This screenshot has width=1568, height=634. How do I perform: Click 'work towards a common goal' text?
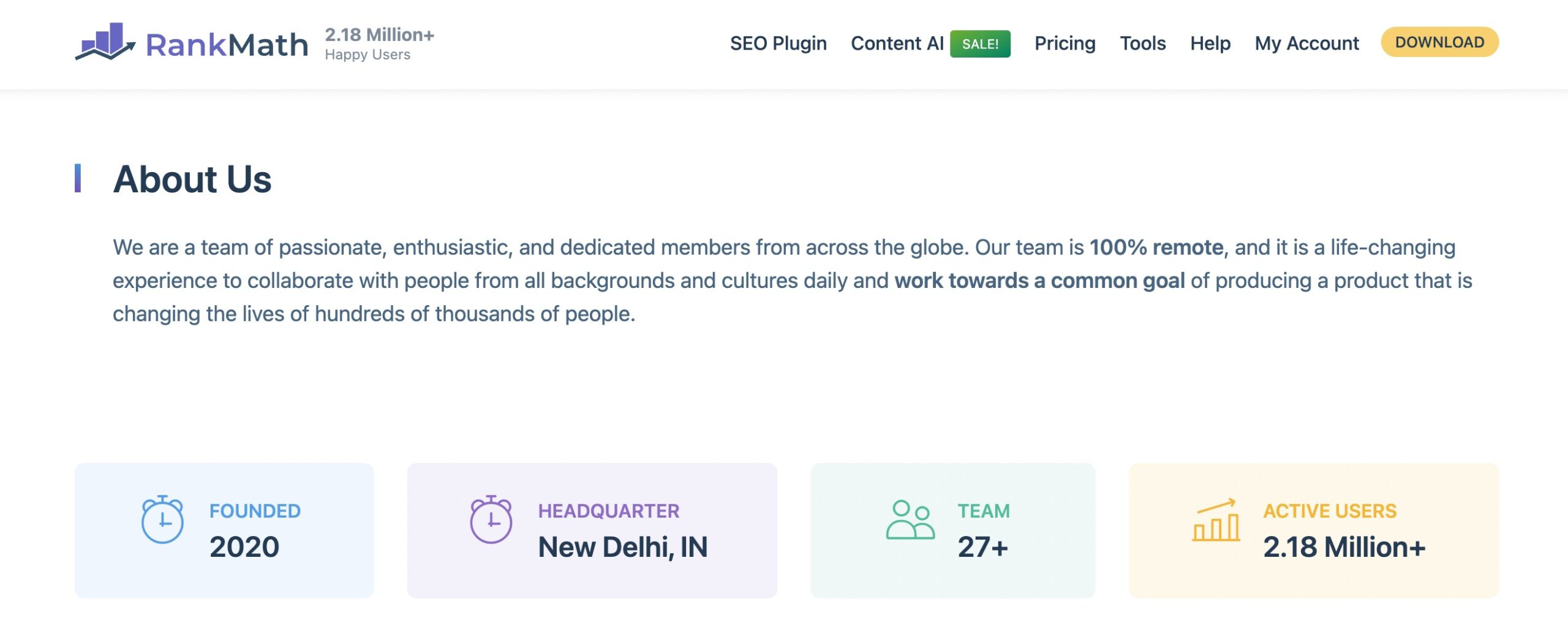pyautogui.click(x=1039, y=281)
